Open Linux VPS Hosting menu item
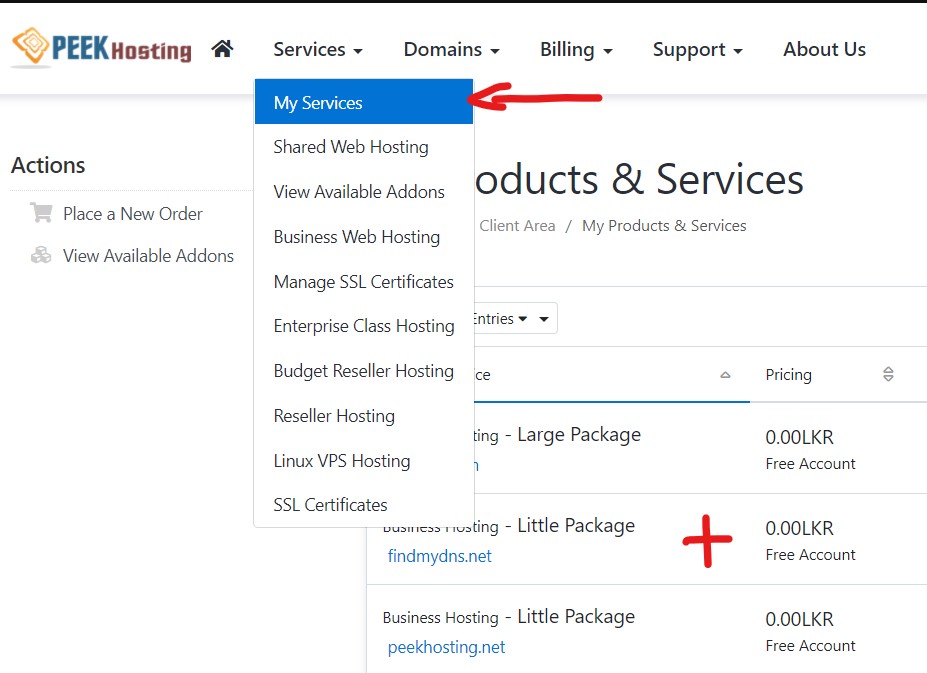This screenshot has height=673, width=927. point(342,461)
